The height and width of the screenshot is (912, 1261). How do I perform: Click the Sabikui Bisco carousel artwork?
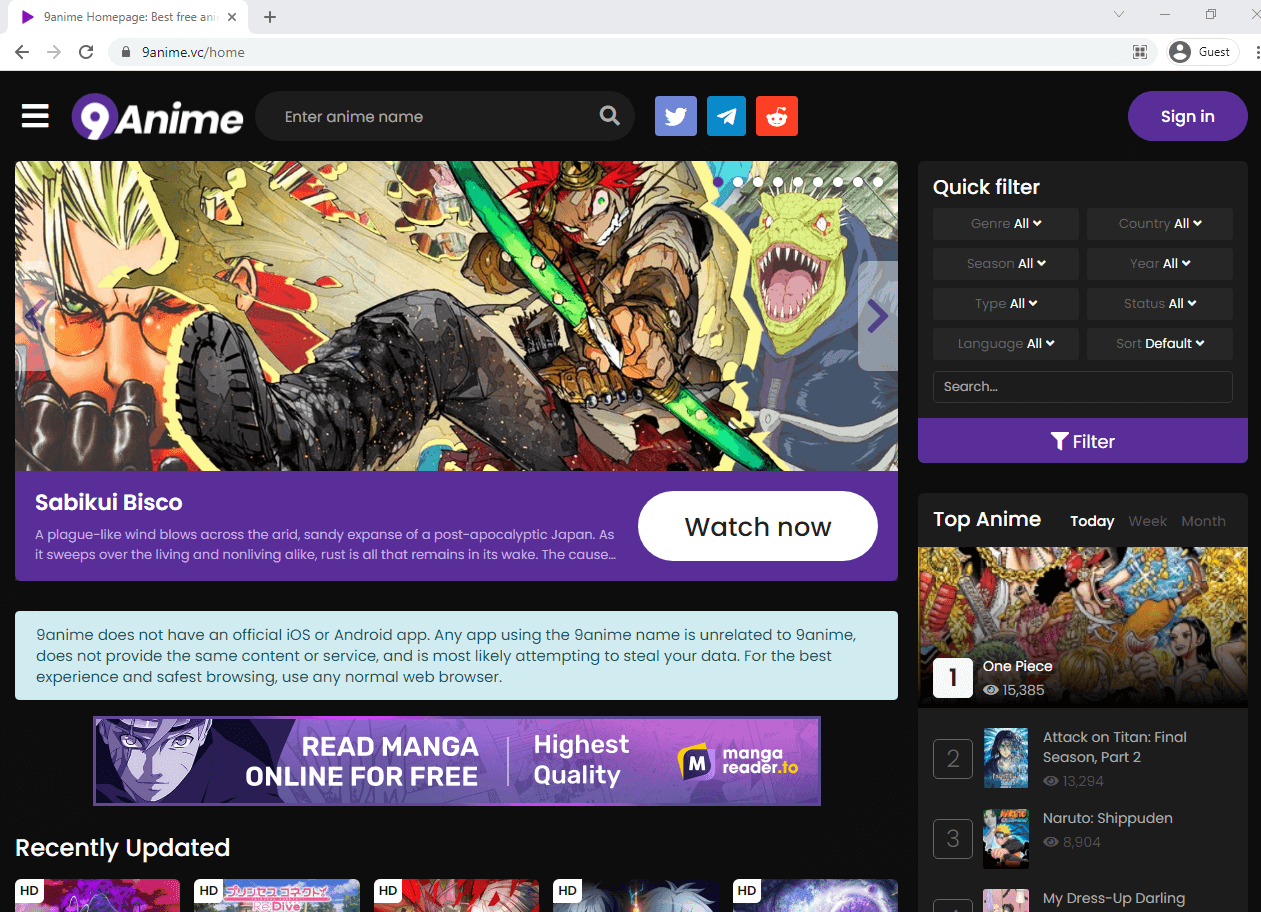tap(456, 316)
